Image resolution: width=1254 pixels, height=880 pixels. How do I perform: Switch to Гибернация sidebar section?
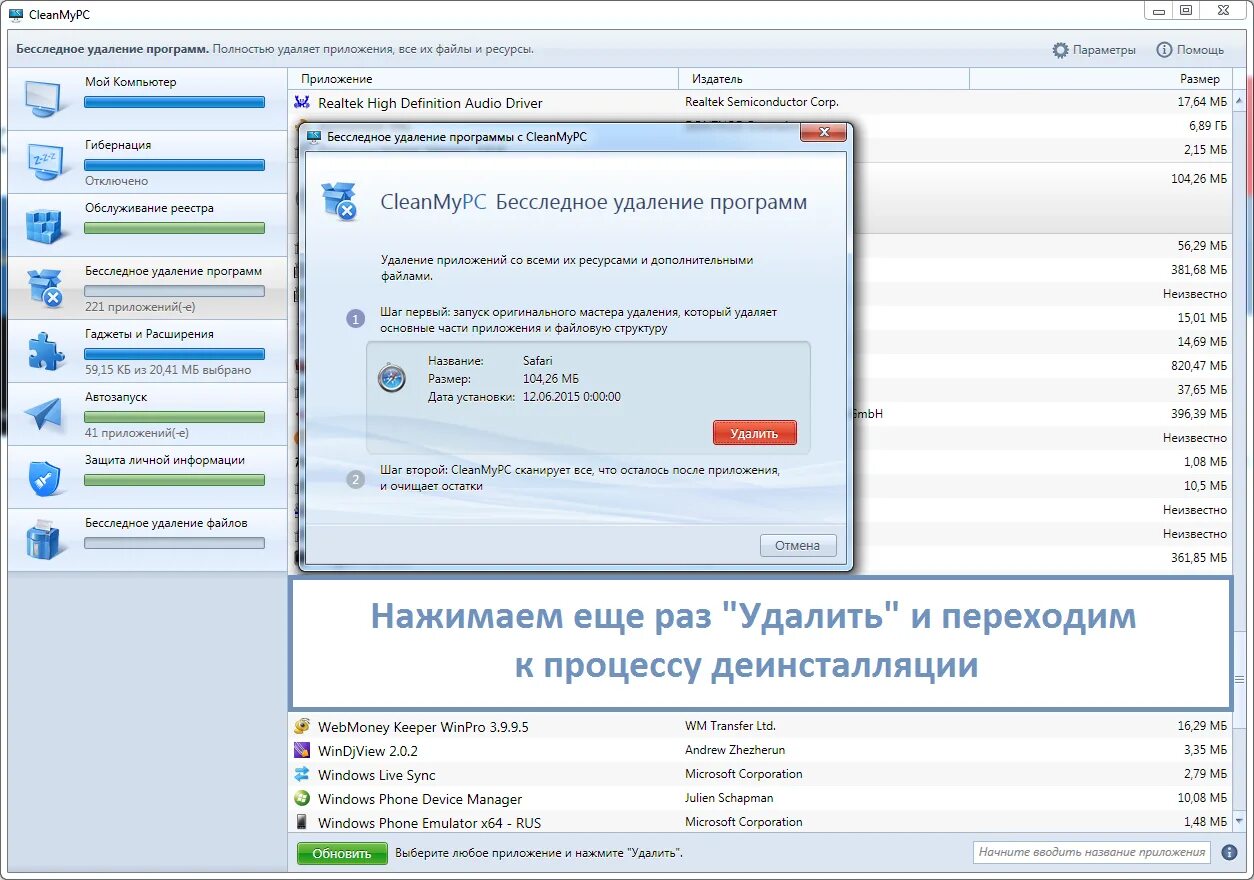click(x=148, y=161)
